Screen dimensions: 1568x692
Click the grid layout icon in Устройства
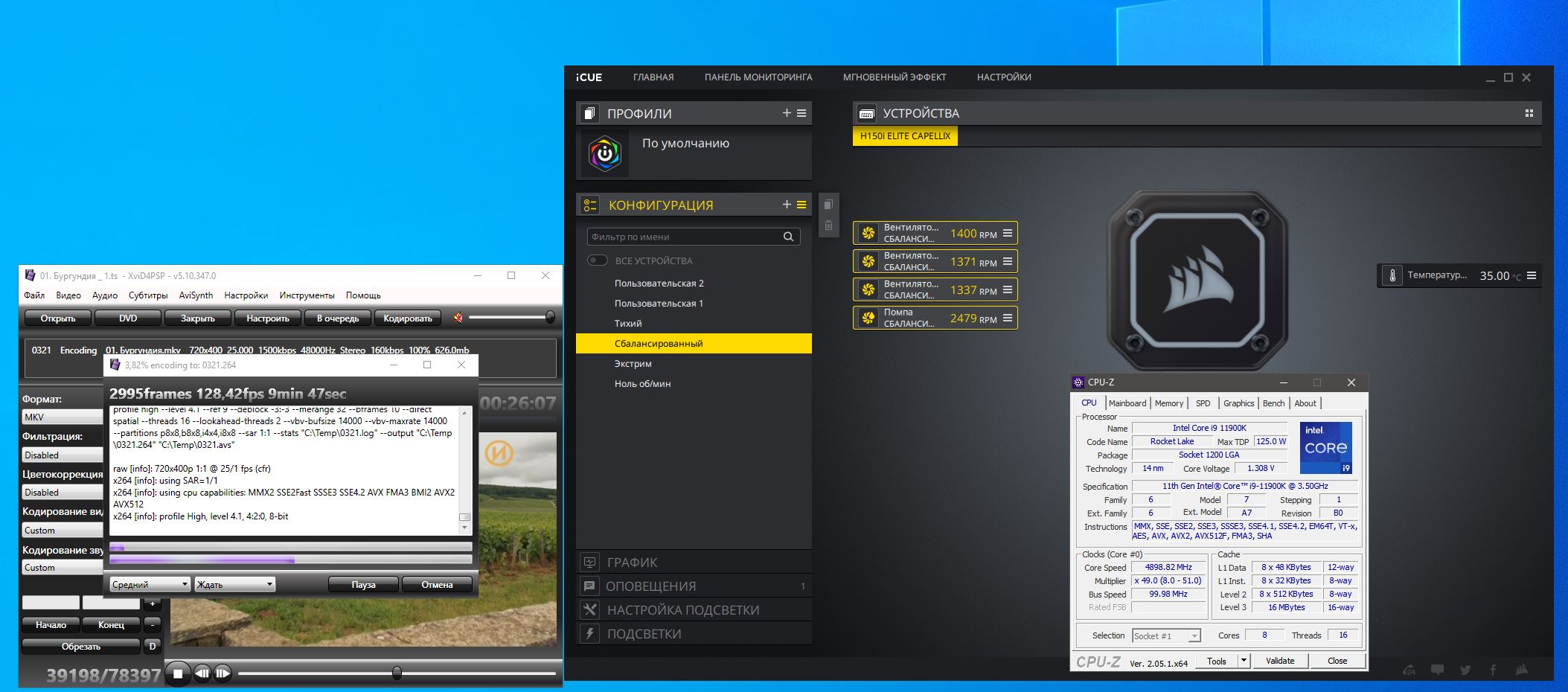click(1529, 113)
